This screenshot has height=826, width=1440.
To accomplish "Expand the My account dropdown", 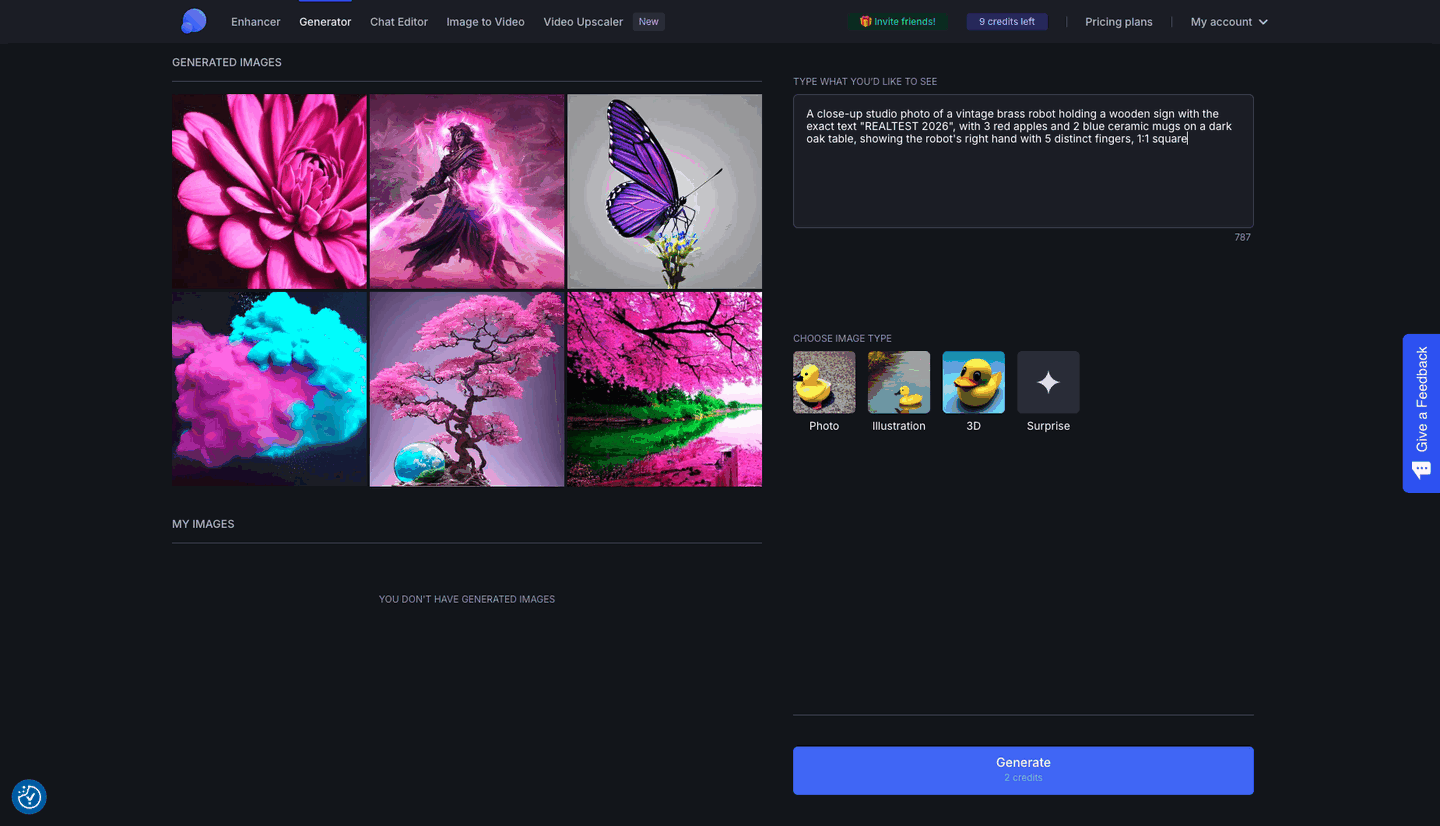I will pos(1229,22).
